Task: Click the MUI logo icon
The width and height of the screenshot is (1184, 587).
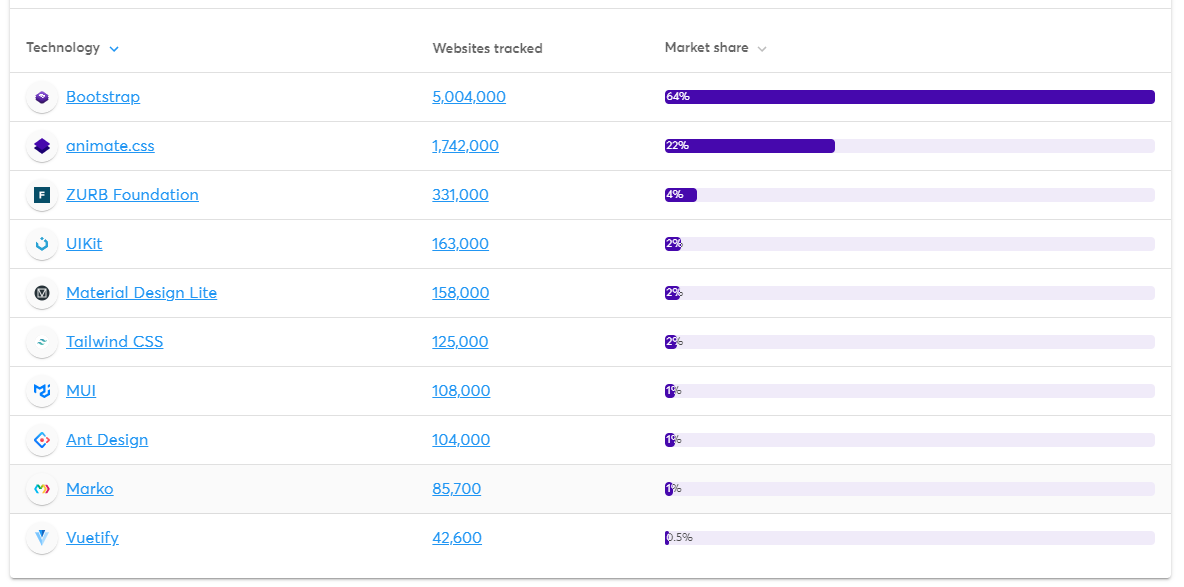Action: click(x=42, y=391)
